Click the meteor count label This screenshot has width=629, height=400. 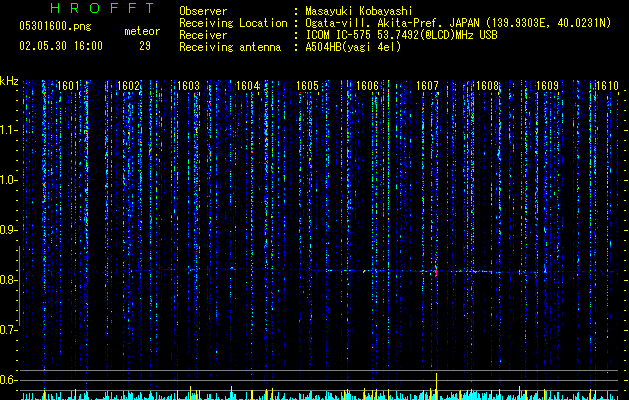tap(142, 31)
